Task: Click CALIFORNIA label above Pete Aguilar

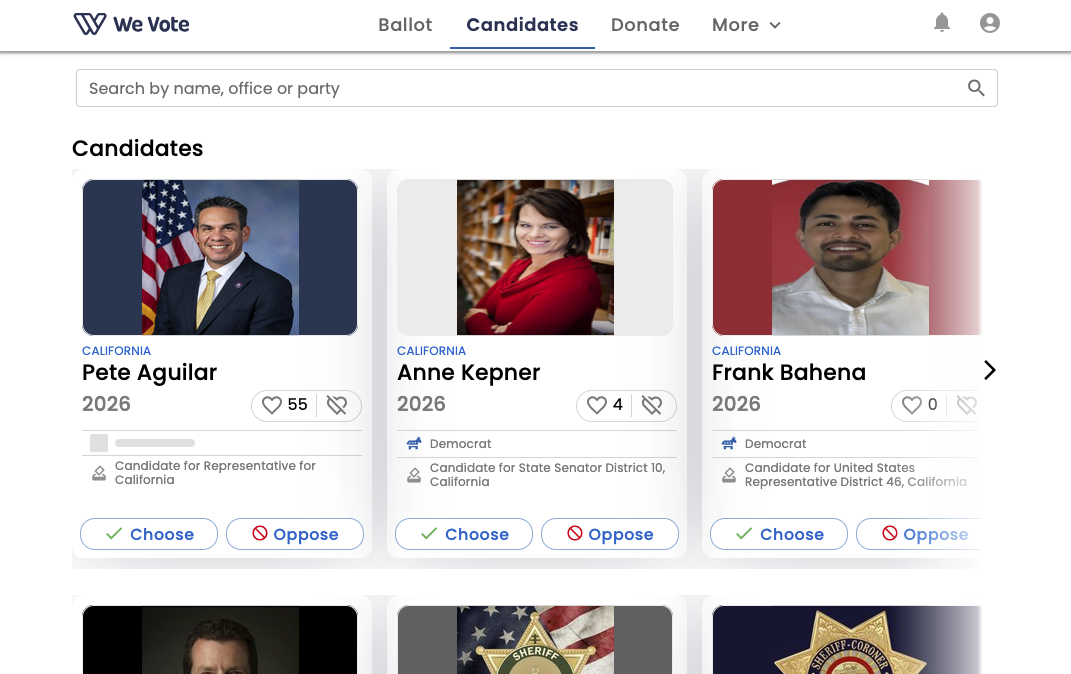Action: tap(116, 351)
